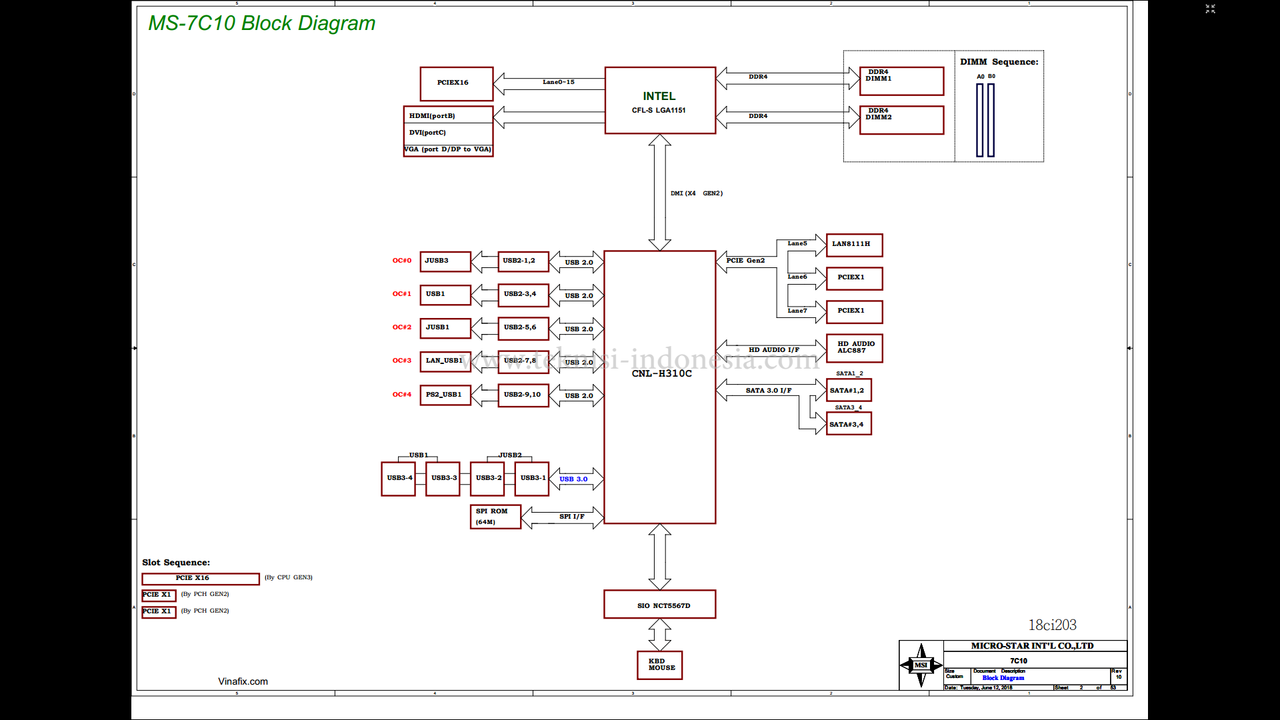Viewport: 1280px width, 720px height.
Task: Click the 'HD AUDIO I/F' arrow label
Action: pyautogui.click(x=775, y=349)
